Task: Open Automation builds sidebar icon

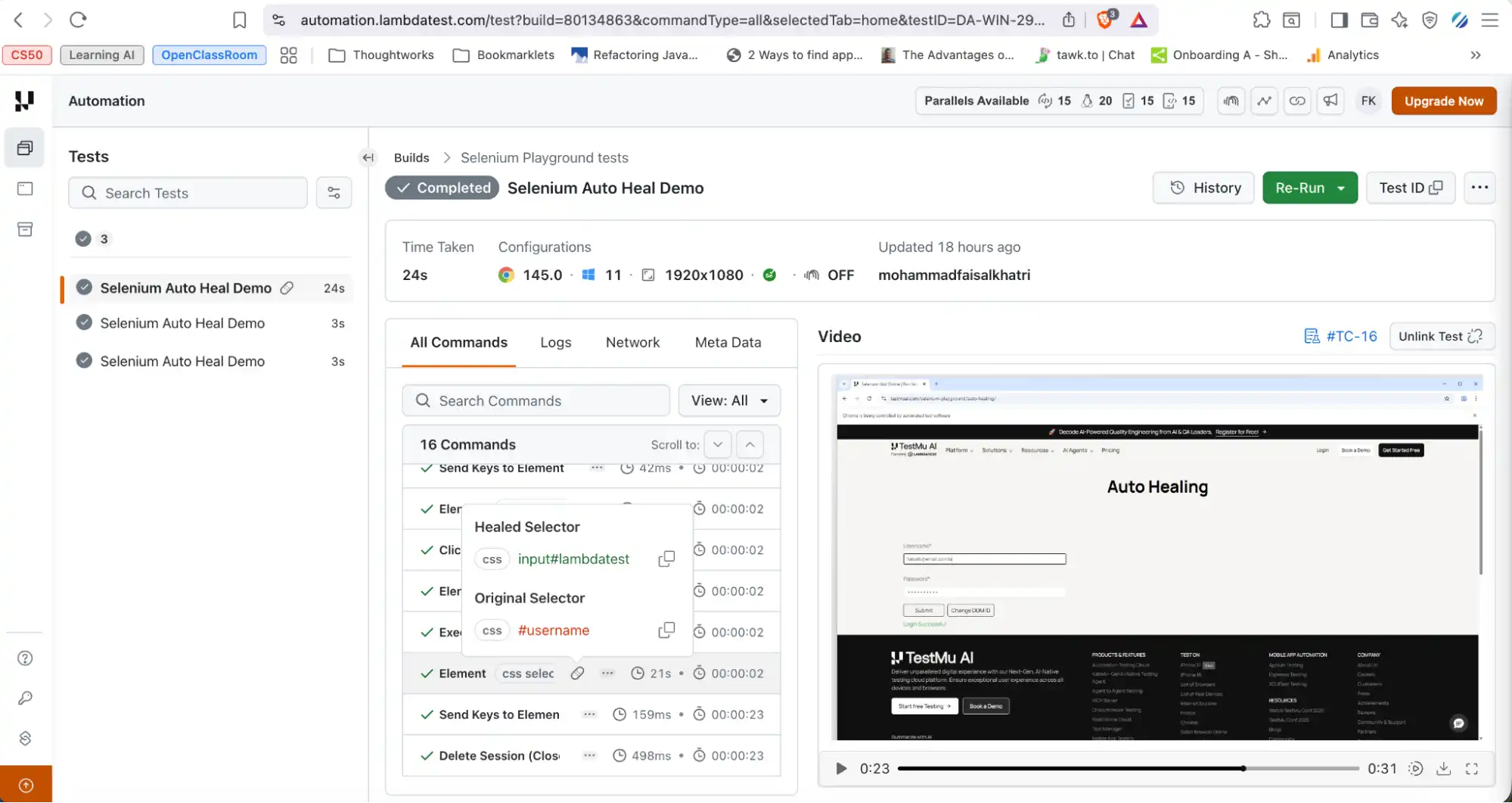Action: coord(25,148)
